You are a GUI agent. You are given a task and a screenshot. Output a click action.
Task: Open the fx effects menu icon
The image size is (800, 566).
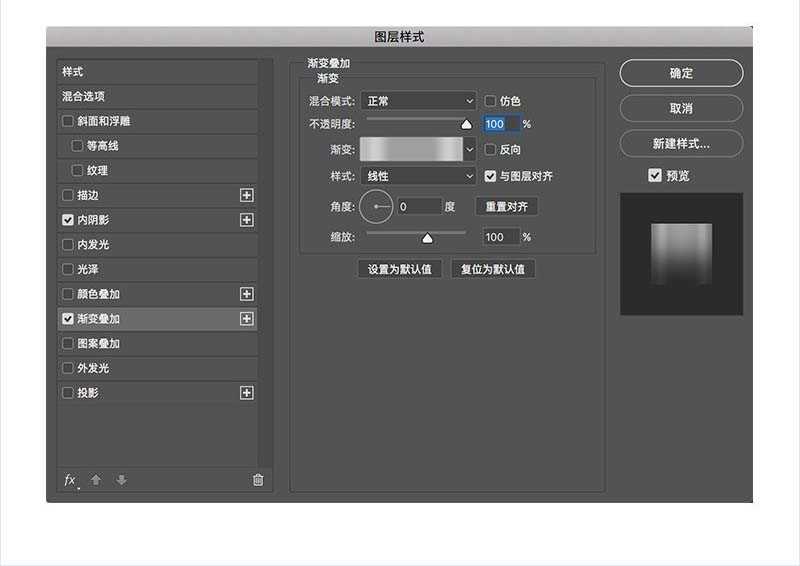pos(70,480)
